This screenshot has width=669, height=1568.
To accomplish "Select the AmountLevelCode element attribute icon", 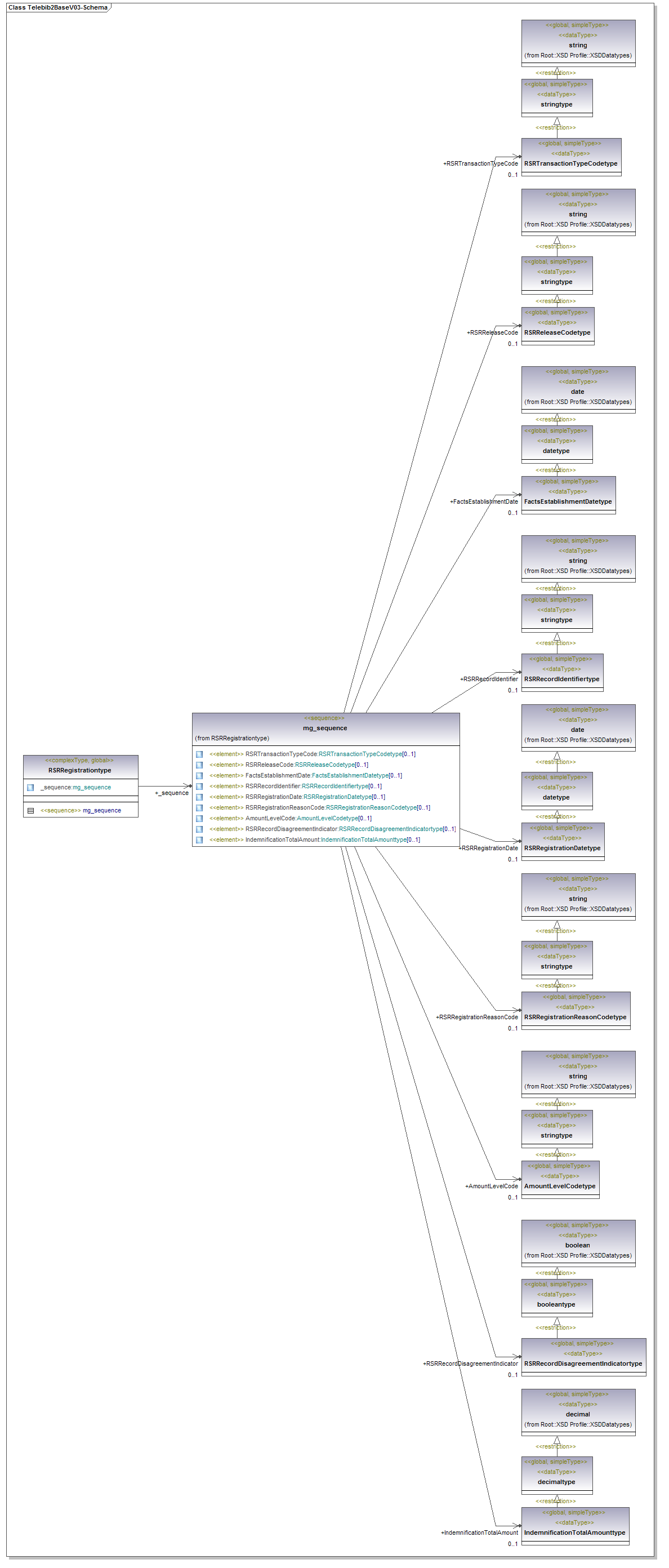I will pyautogui.click(x=199, y=819).
